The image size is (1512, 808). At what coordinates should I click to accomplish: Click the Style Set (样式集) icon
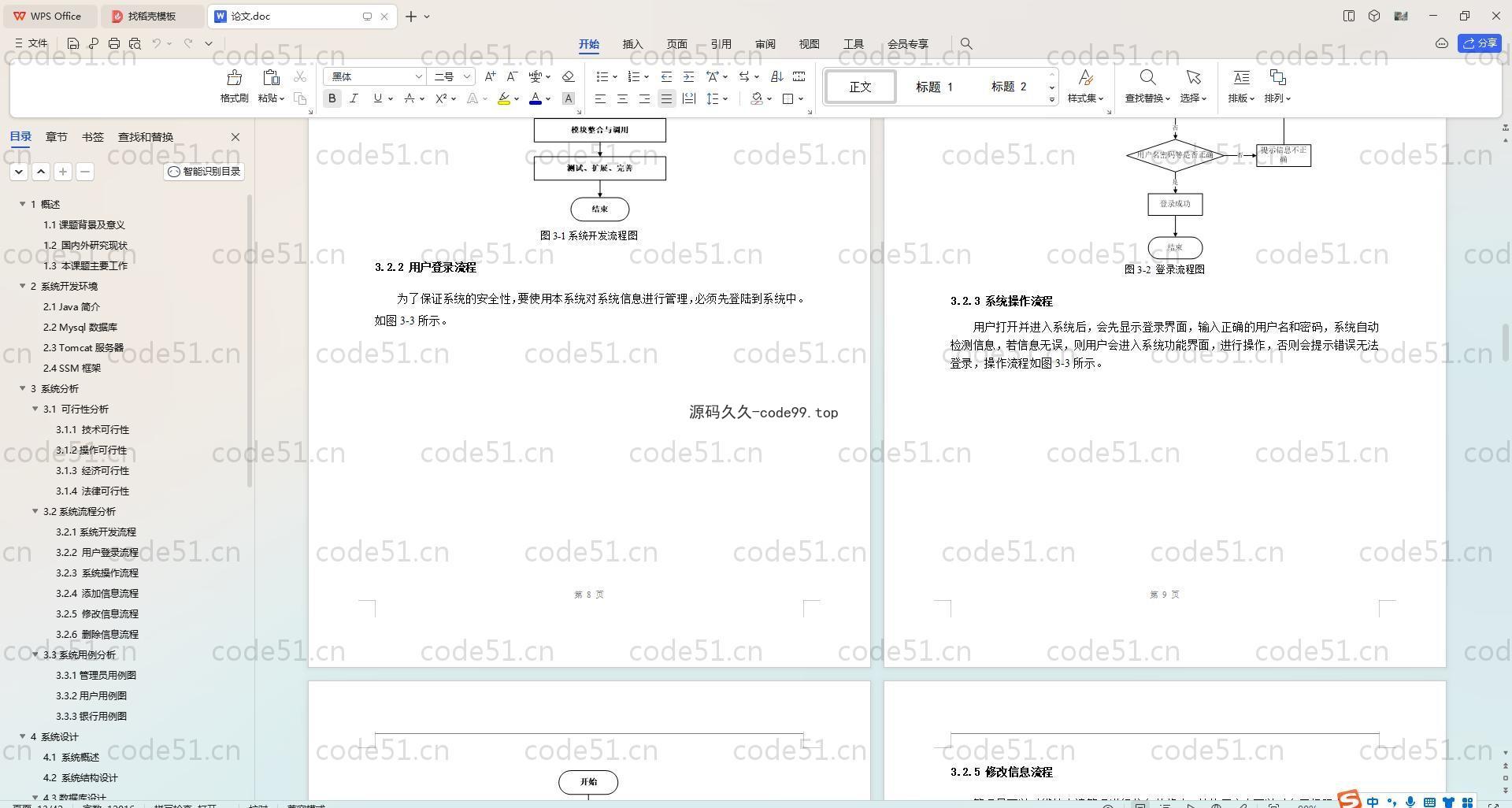pyautogui.click(x=1085, y=77)
